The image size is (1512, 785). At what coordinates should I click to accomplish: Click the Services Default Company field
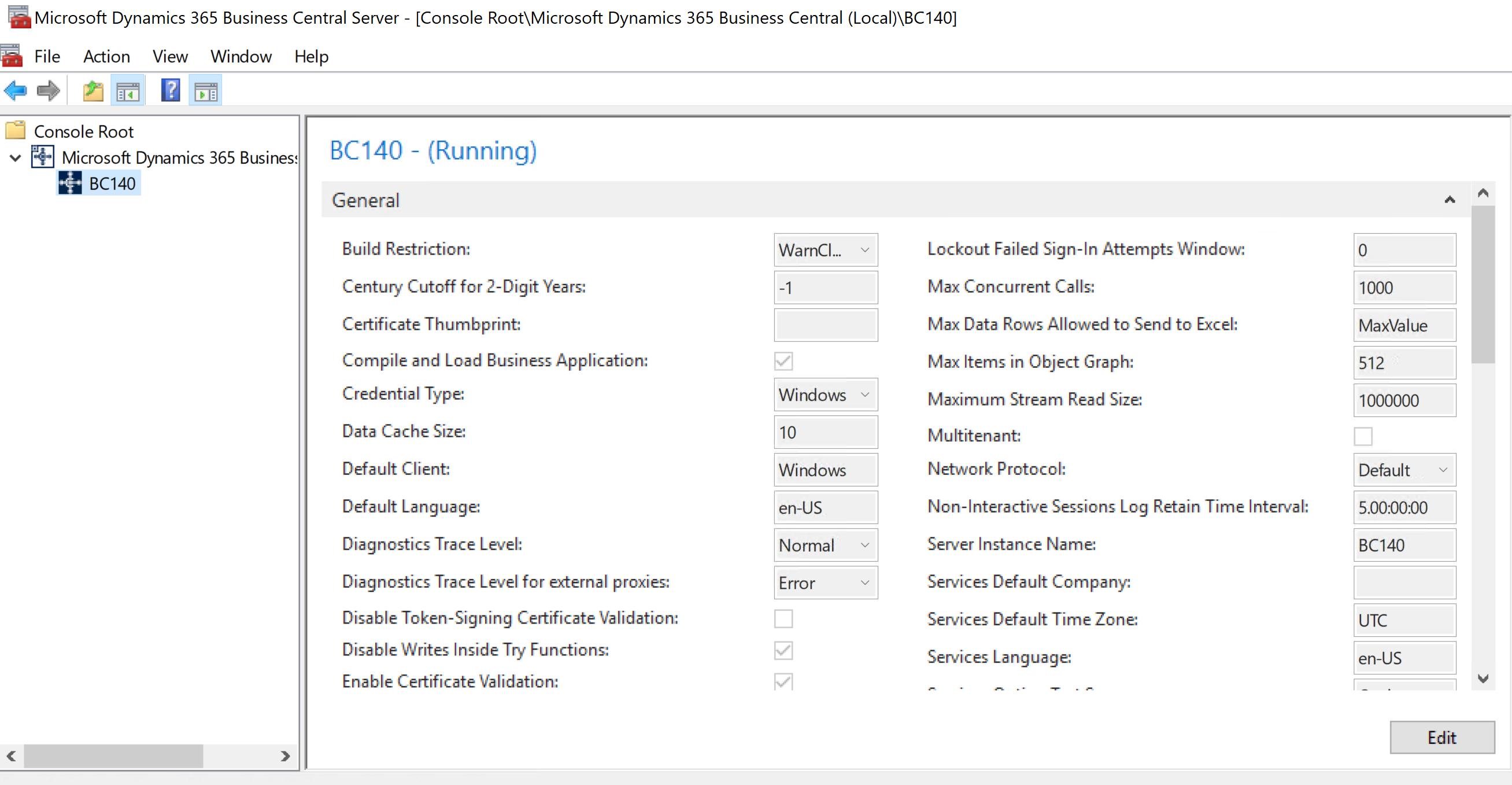[1404, 583]
